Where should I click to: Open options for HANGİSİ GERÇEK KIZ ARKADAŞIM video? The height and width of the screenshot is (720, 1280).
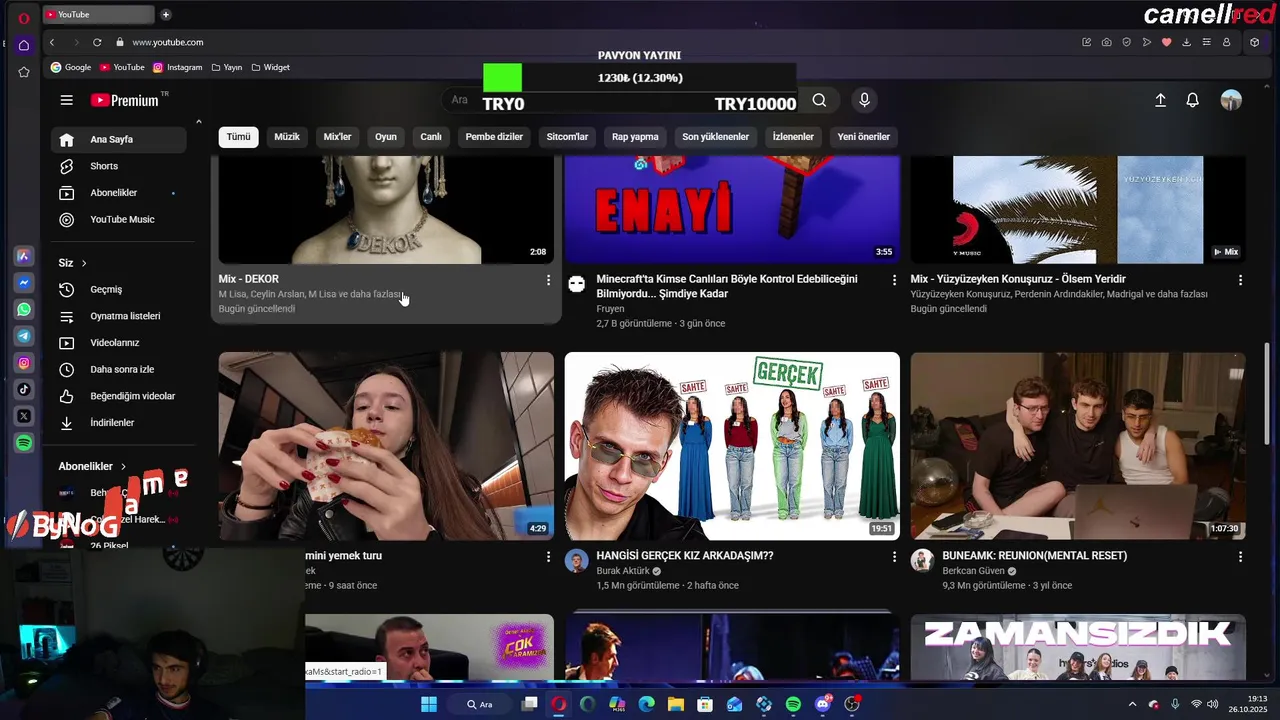(894, 556)
